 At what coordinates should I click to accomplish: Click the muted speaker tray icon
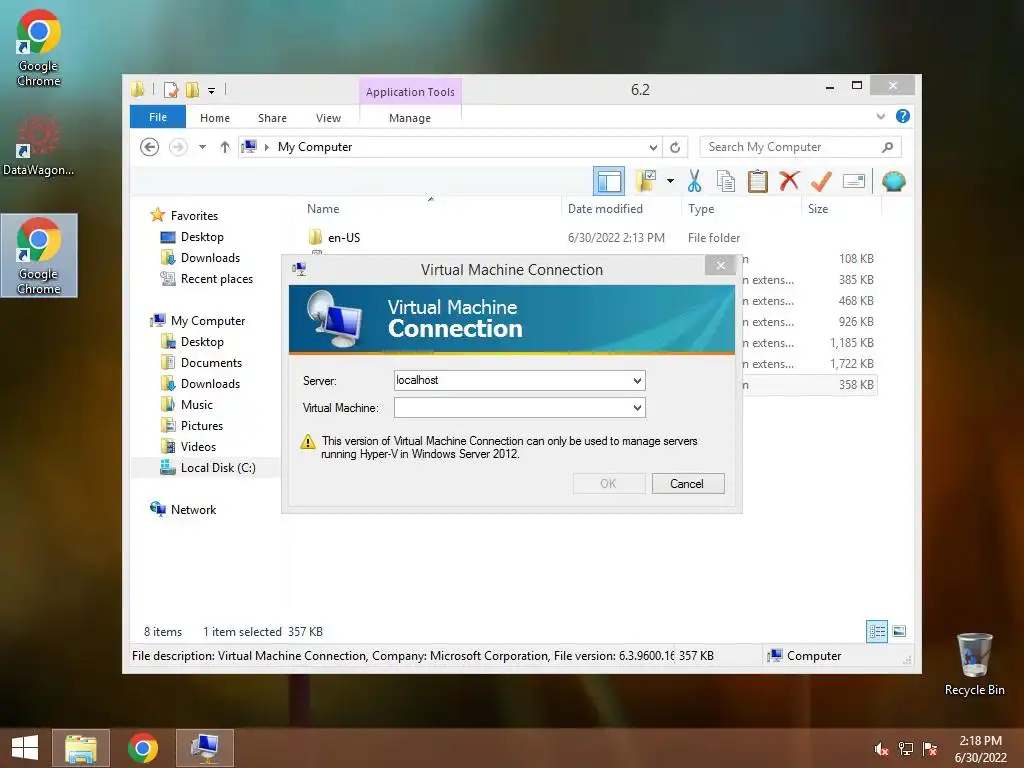(882, 749)
